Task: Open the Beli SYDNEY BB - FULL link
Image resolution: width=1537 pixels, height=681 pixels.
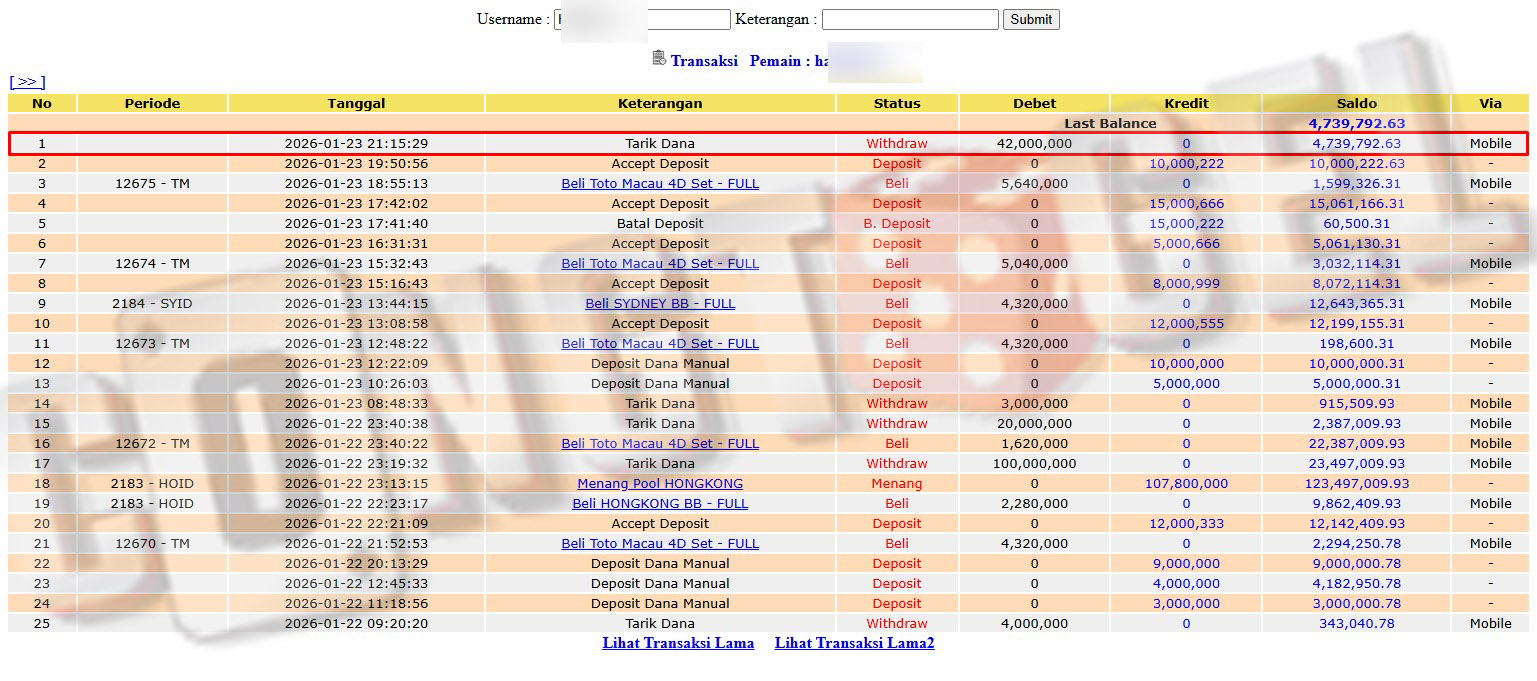Action: [660, 303]
